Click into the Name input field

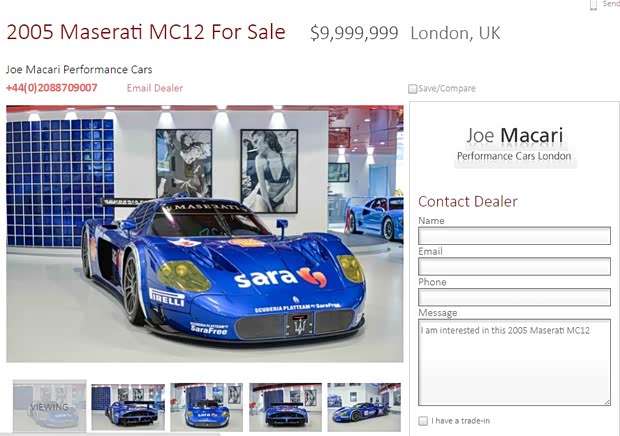tap(514, 236)
